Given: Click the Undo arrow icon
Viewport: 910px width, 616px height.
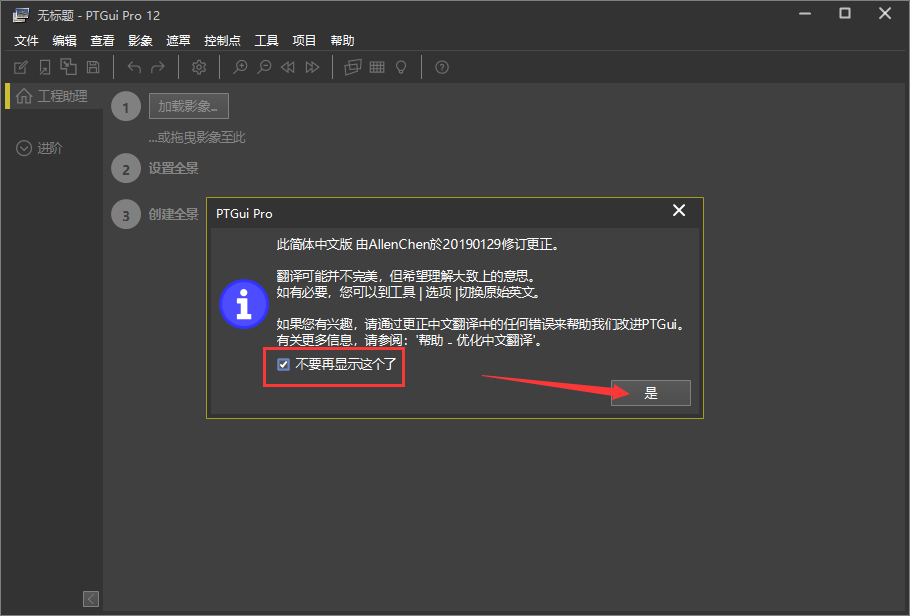Looking at the screenshot, I should 133,67.
